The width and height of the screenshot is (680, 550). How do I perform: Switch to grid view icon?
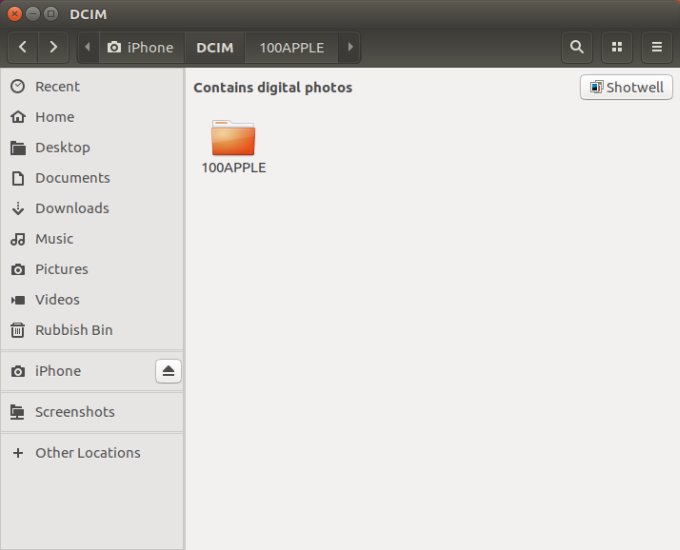click(617, 47)
